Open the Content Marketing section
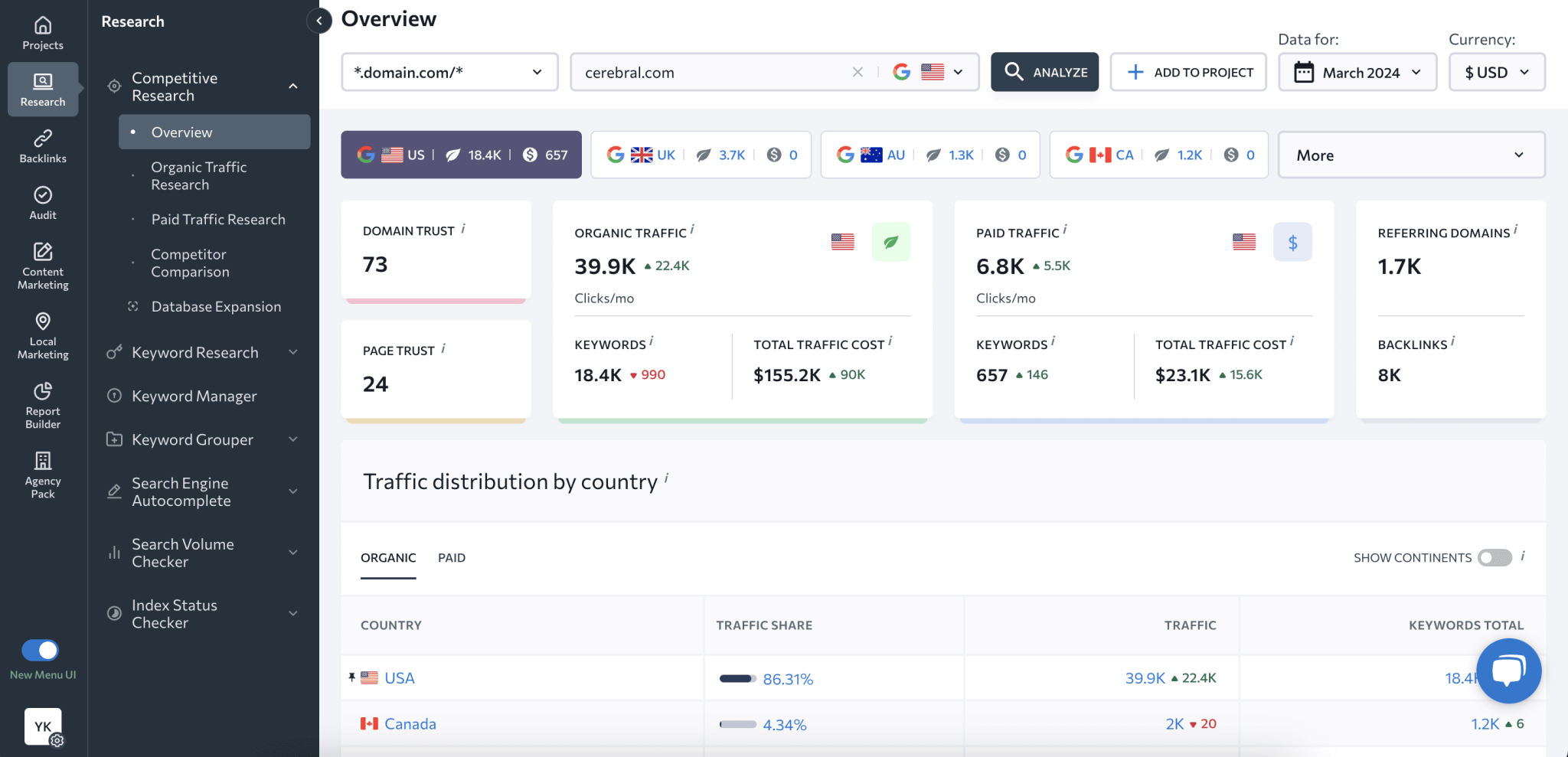 tap(43, 266)
